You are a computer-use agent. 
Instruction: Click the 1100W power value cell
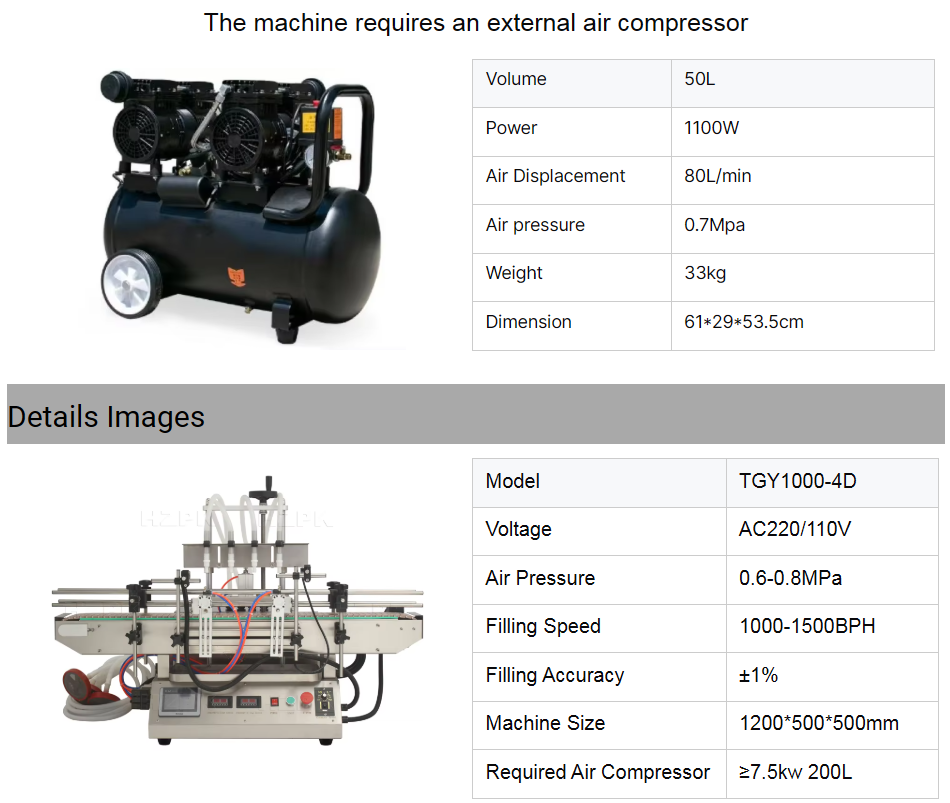coord(711,128)
